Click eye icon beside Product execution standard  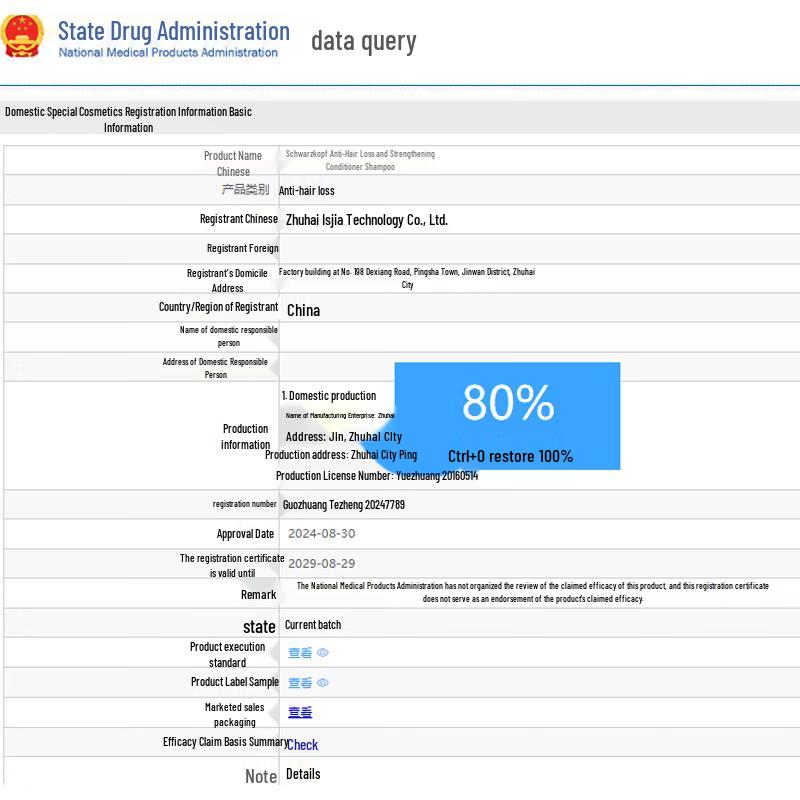click(322, 653)
